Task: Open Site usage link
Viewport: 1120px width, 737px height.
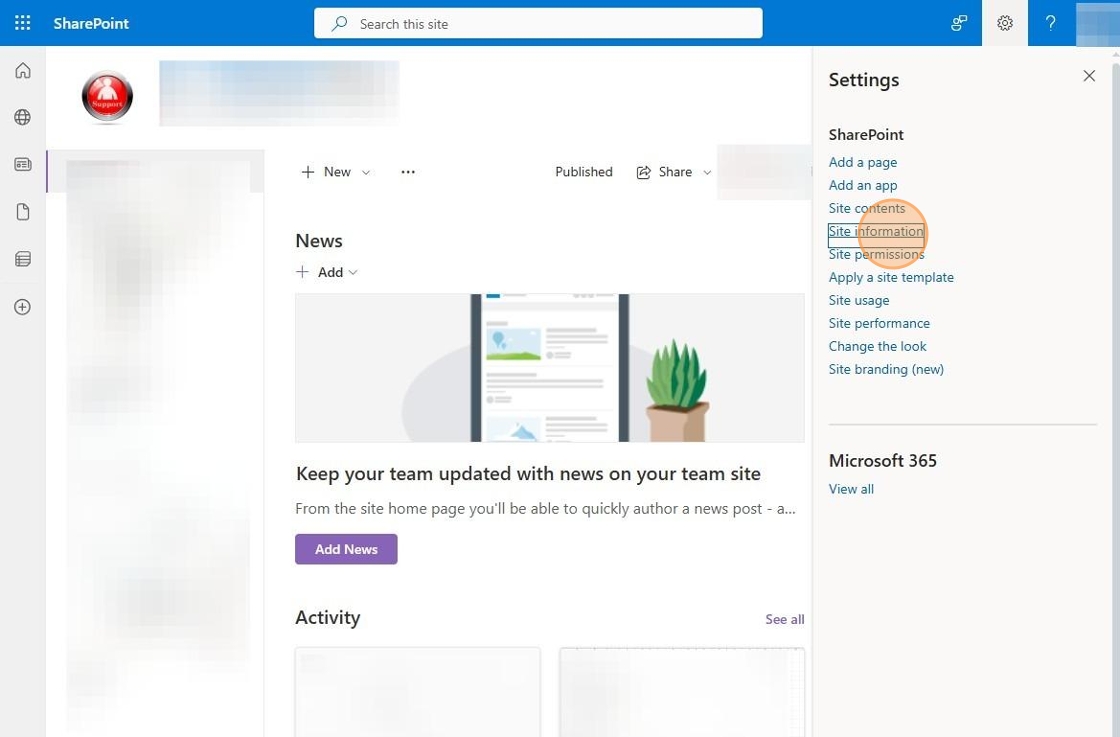Action: (x=859, y=300)
